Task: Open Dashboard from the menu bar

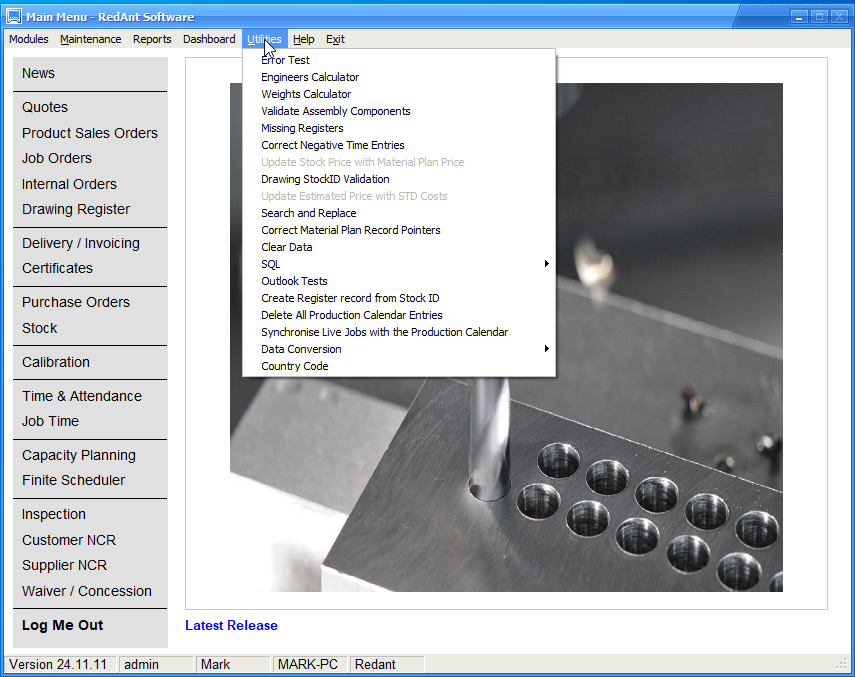Action: click(209, 39)
